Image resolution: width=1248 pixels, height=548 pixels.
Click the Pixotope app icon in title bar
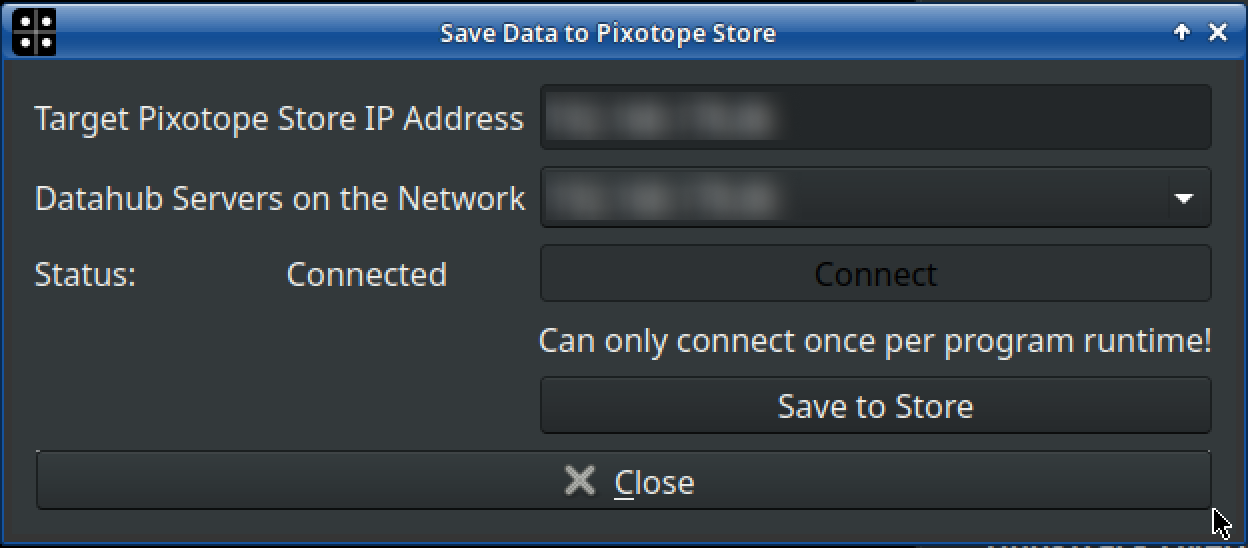coord(33,32)
